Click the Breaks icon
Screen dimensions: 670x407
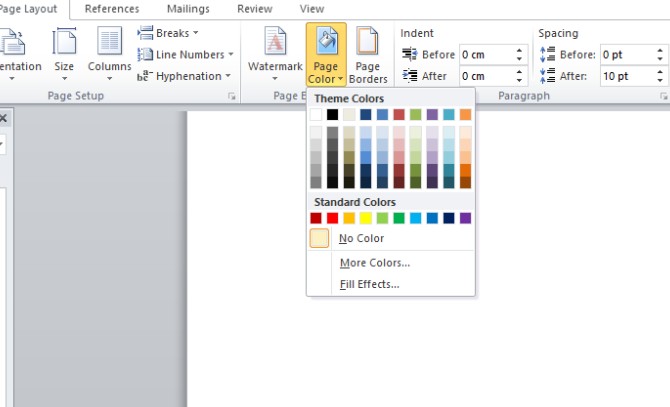pyautogui.click(x=145, y=33)
